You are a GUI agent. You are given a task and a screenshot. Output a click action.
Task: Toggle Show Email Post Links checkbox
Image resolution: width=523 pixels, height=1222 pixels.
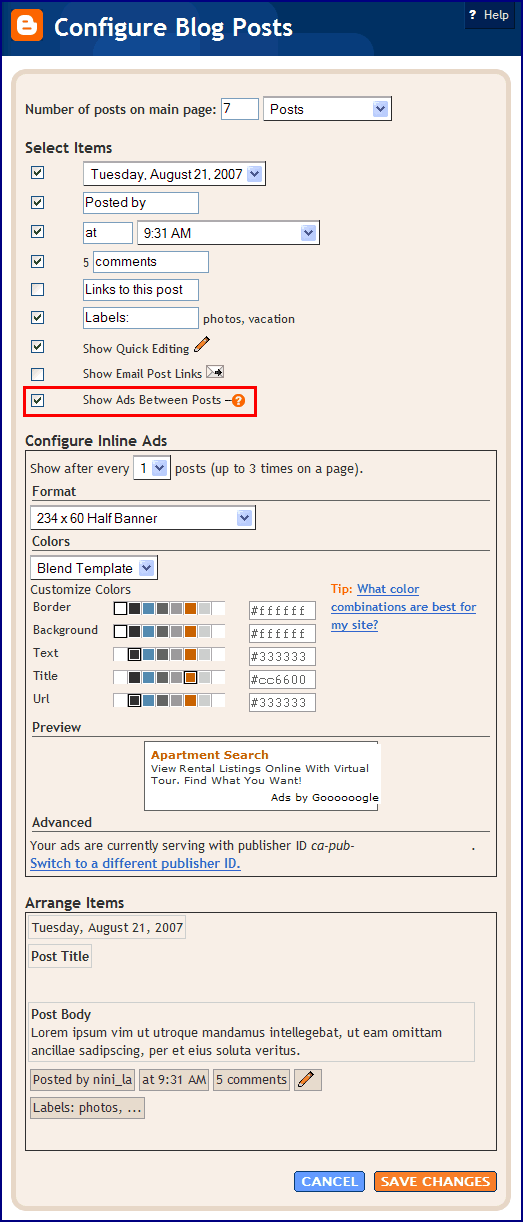[37, 374]
